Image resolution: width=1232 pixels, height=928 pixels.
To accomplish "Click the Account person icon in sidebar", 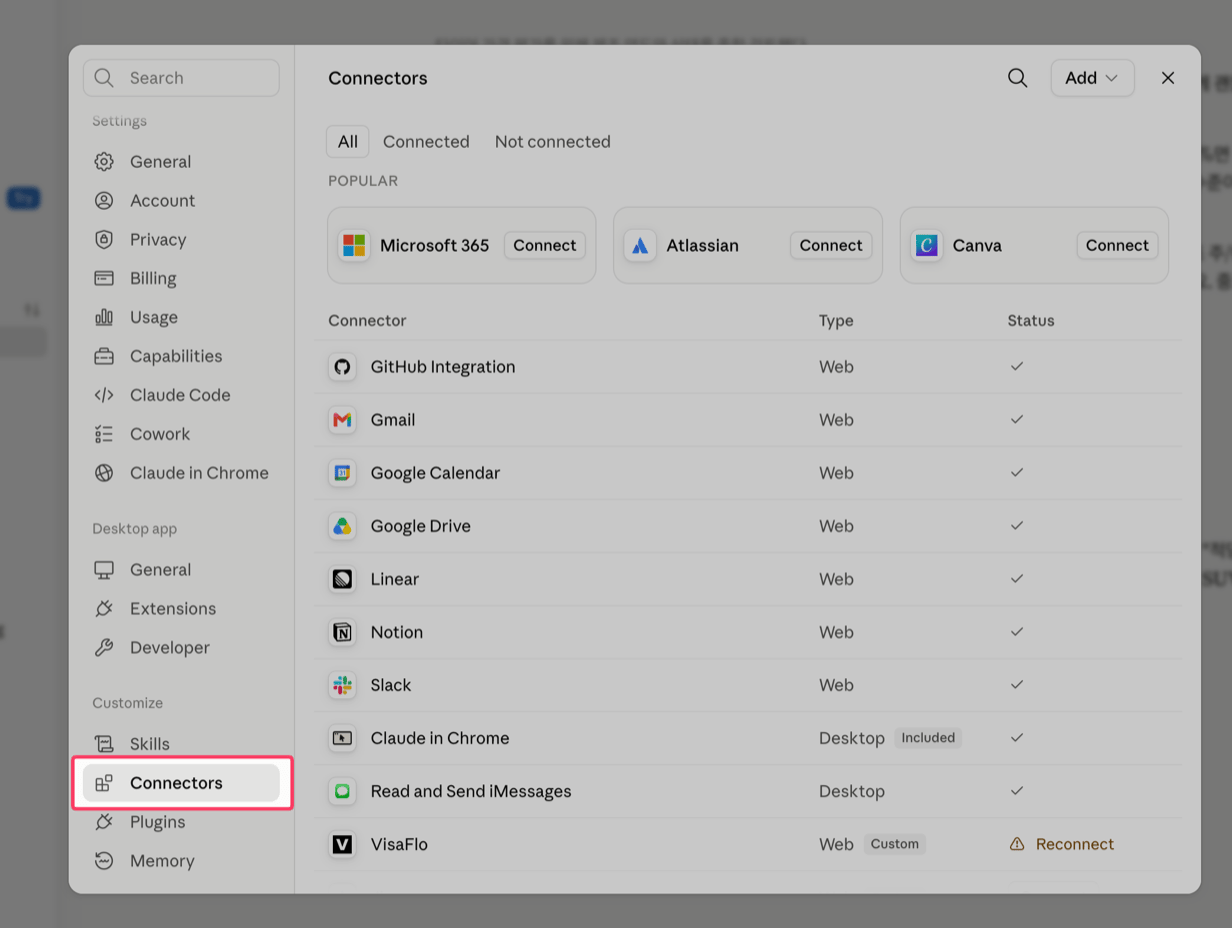I will tap(104, 200).
